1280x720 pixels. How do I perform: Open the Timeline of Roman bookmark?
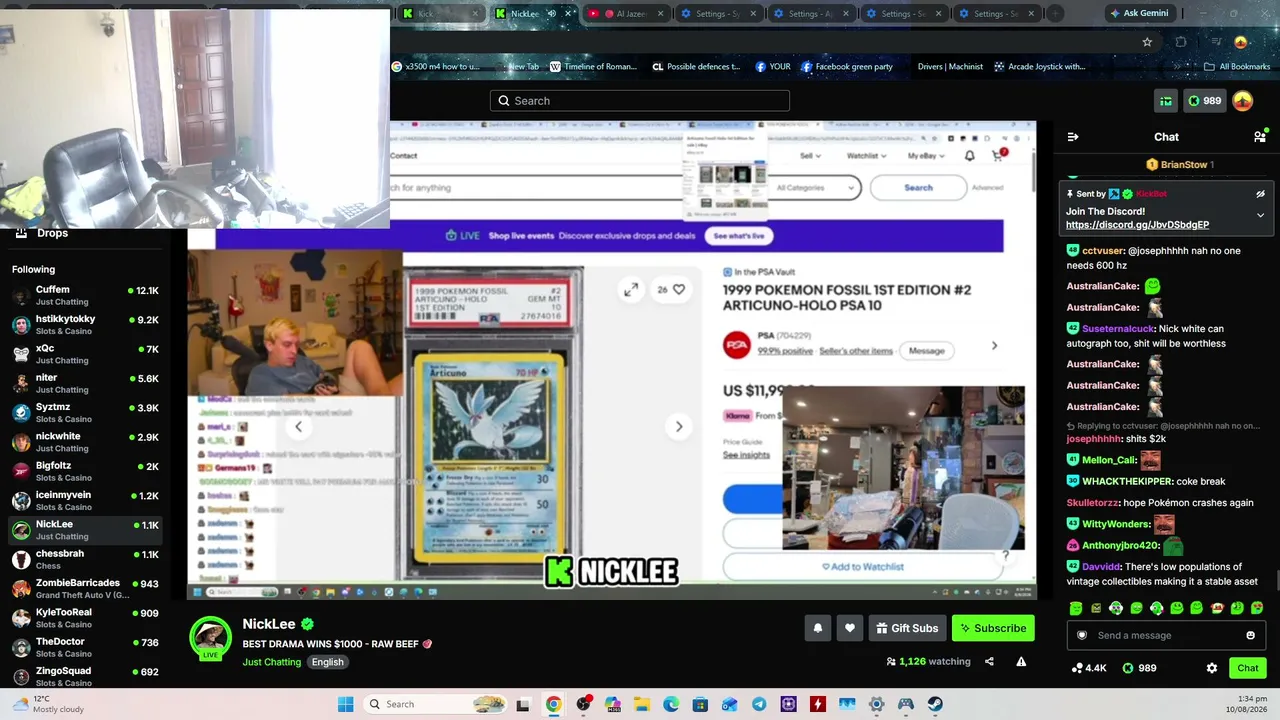coord(593,67)
